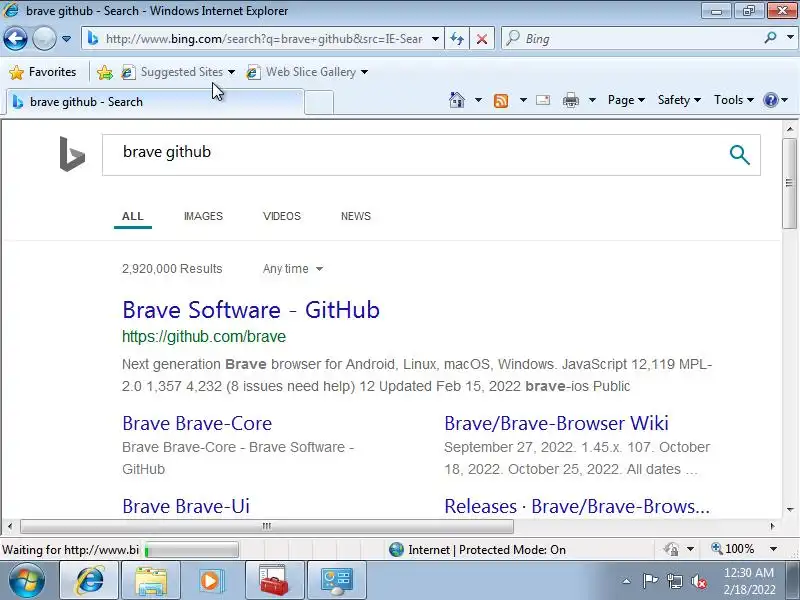Image resolution: width=800 pixels, height=600 pixels.
Task: Click the scroll down arrow
Action: click(789, 509)
